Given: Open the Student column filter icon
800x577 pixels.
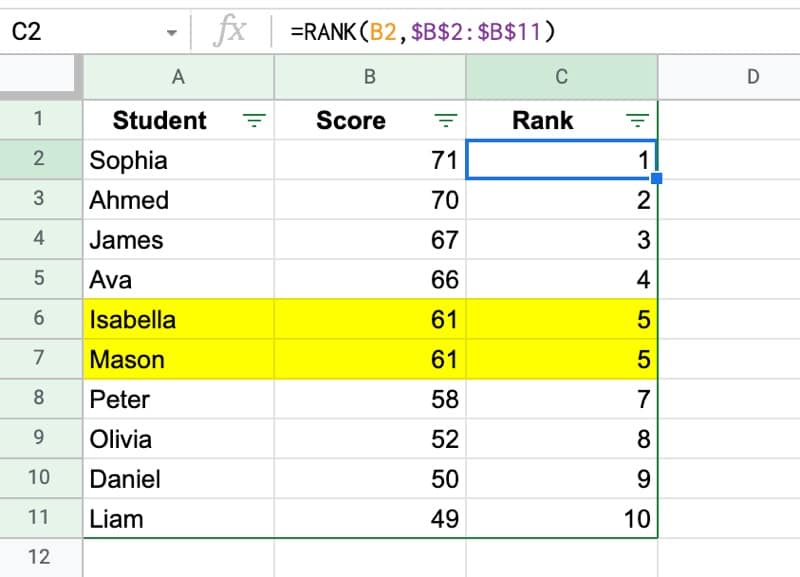Looking at the screenshot, I should tap(256, 120).
